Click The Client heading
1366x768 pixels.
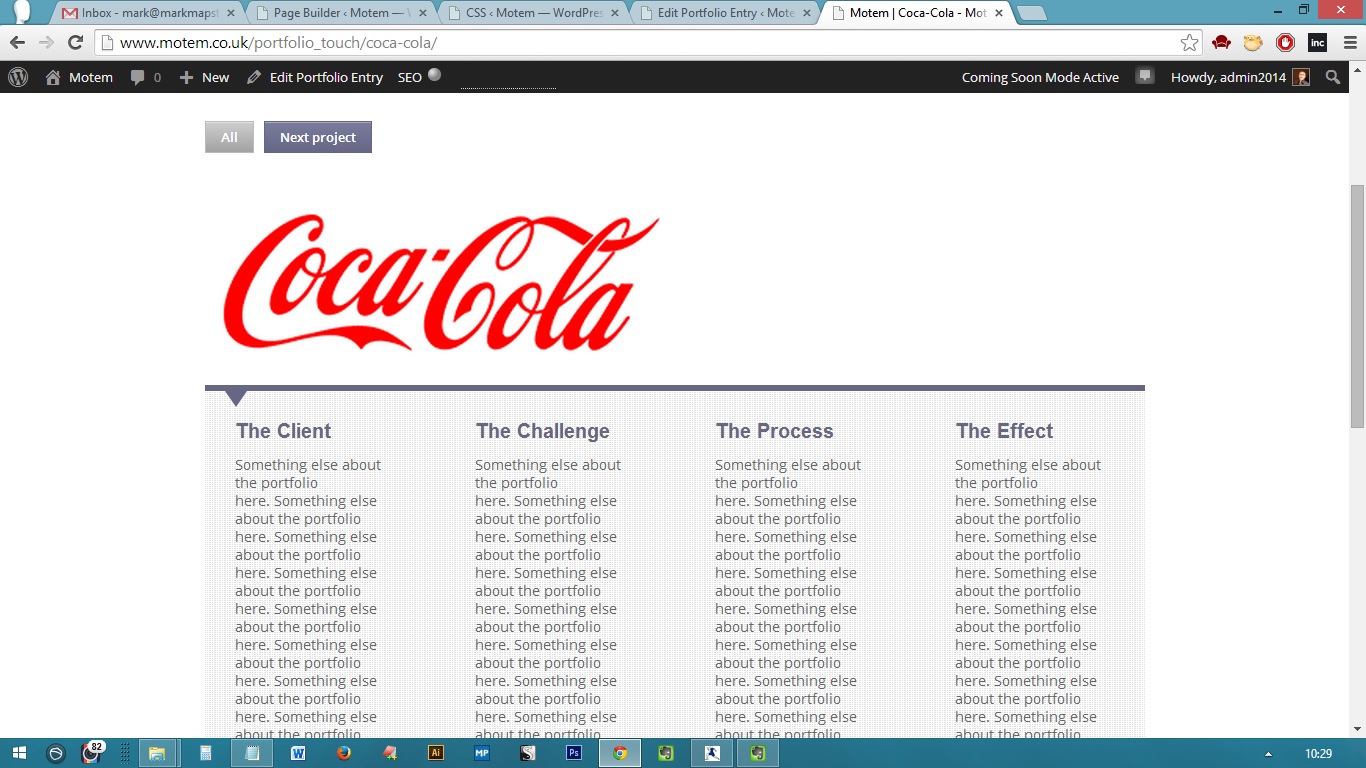[x=284, y=431]
